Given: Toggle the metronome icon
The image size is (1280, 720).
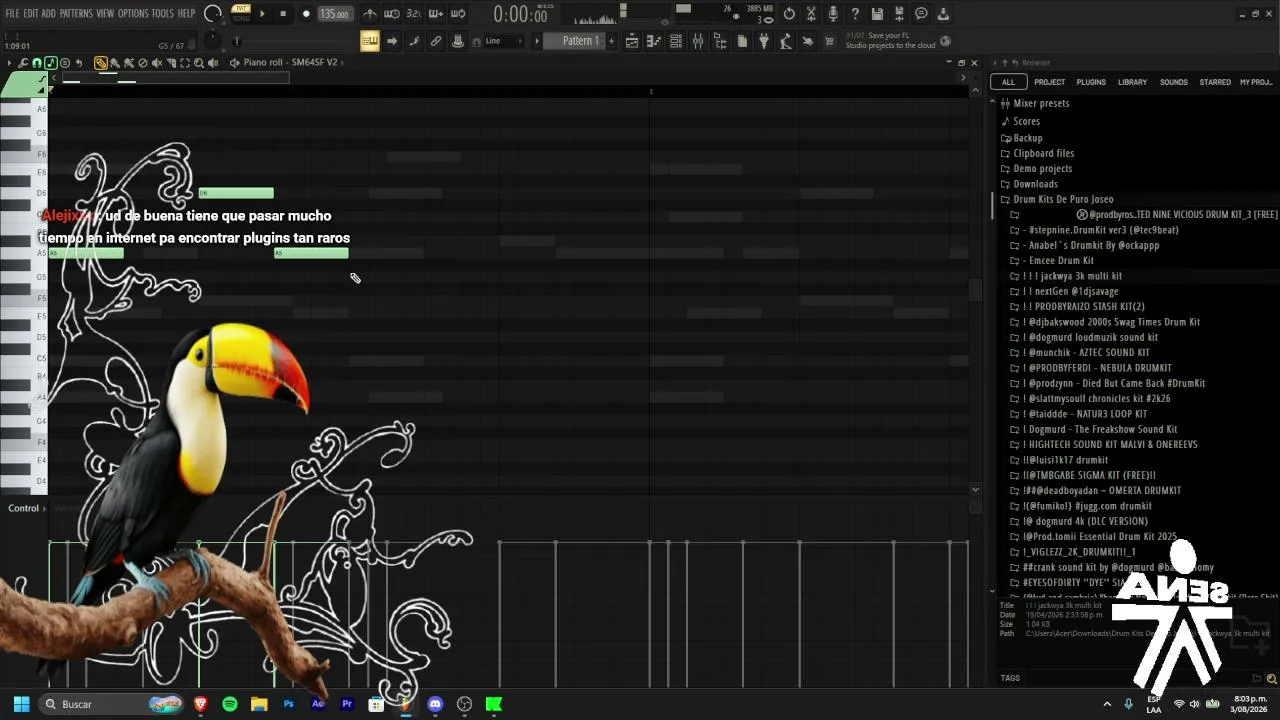Looking at the screenshot, I should pos(370,14).
